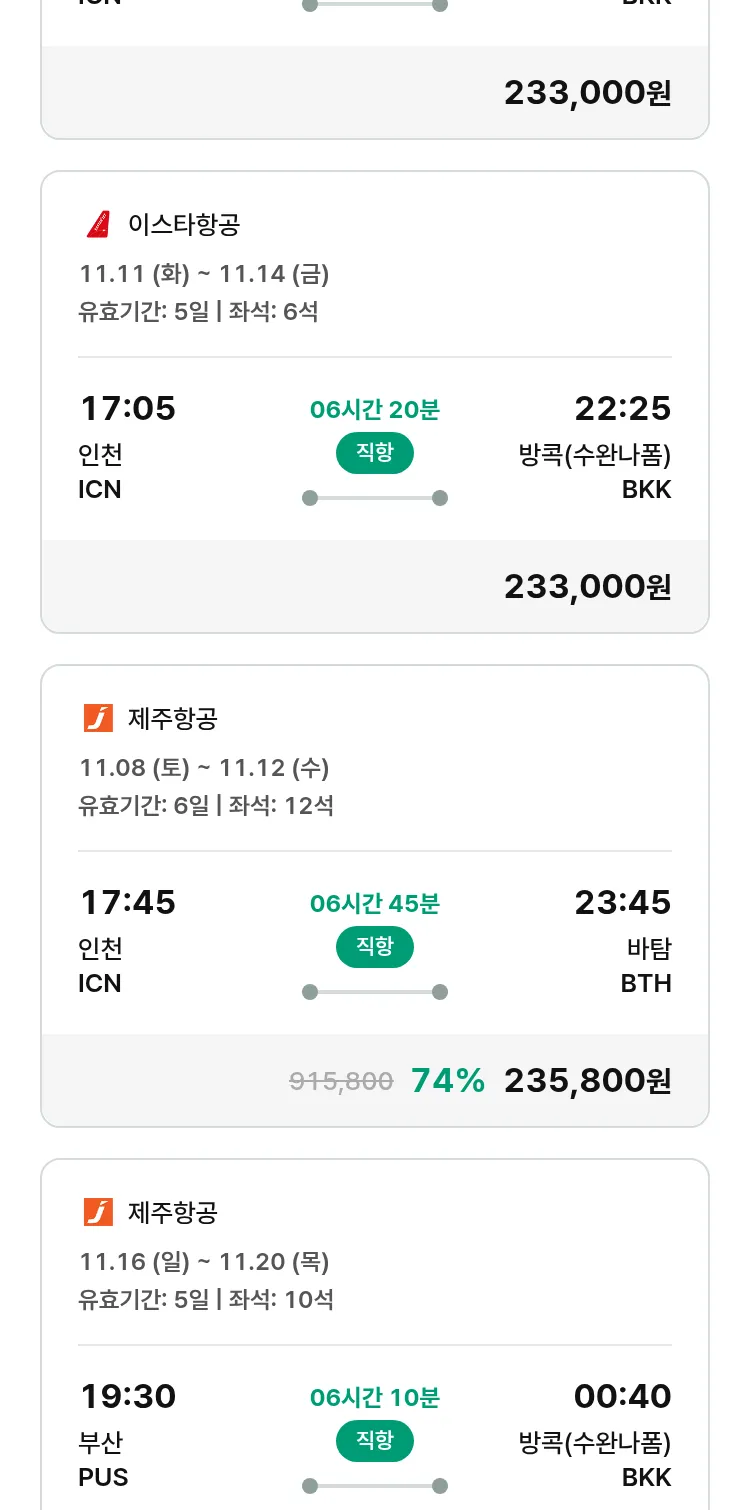This screenshot has height=1510, width=750.
Task: Tap Jeju Air logo on Batam flight card
Action: click(98, 718)
